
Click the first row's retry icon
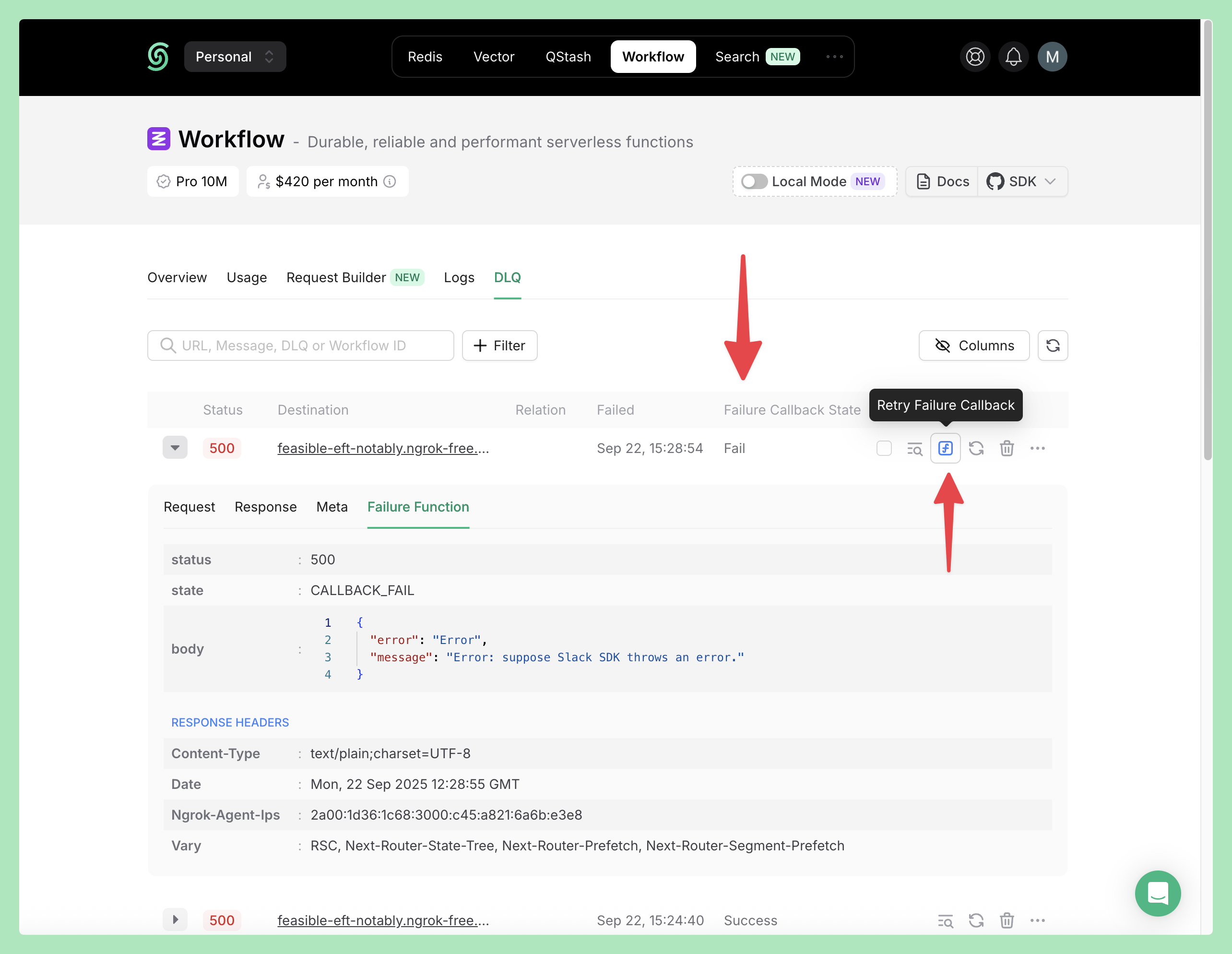pos(976,449)
